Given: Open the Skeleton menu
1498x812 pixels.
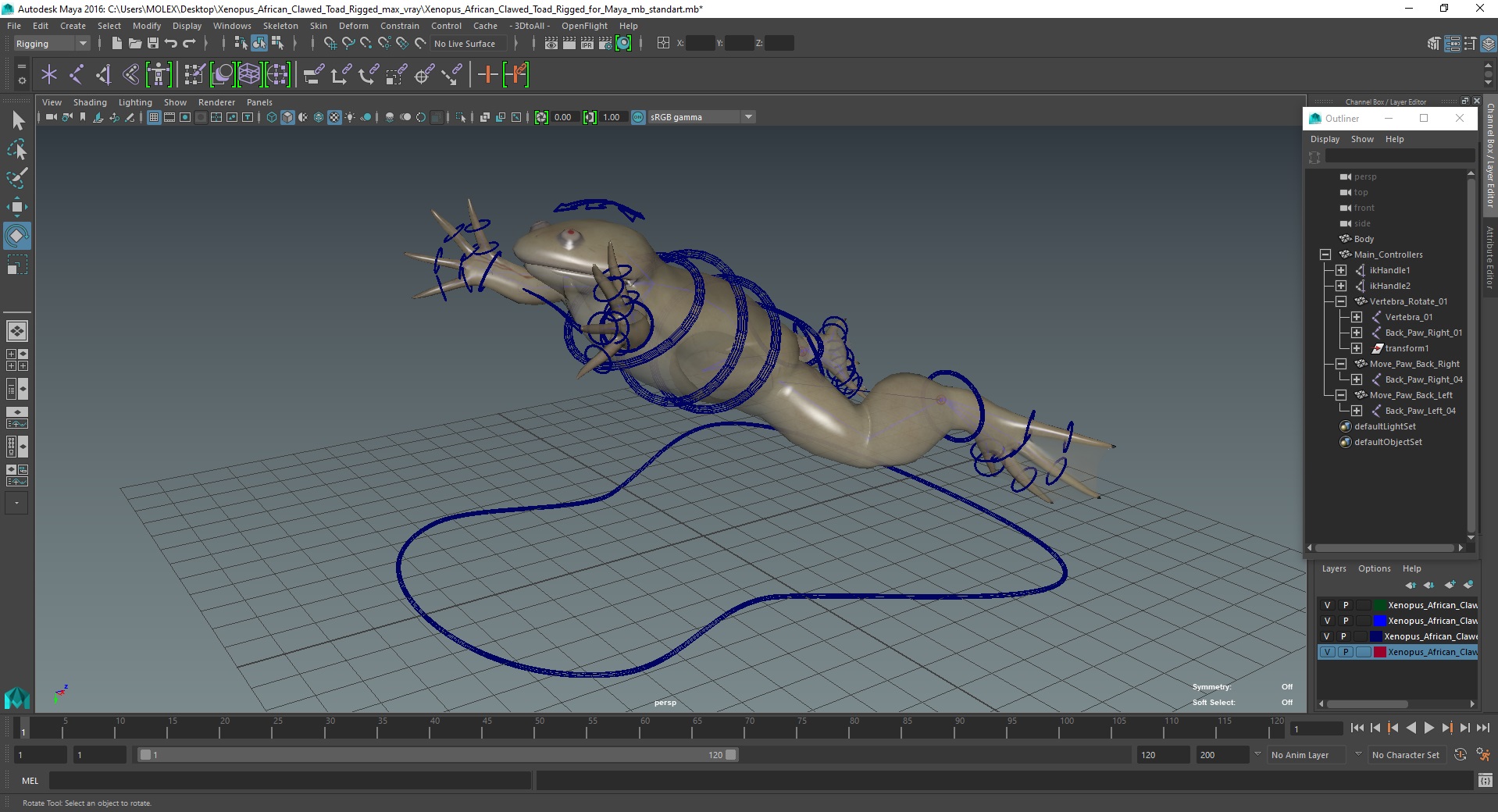Looking at the screenshot, I should [280, 26].
